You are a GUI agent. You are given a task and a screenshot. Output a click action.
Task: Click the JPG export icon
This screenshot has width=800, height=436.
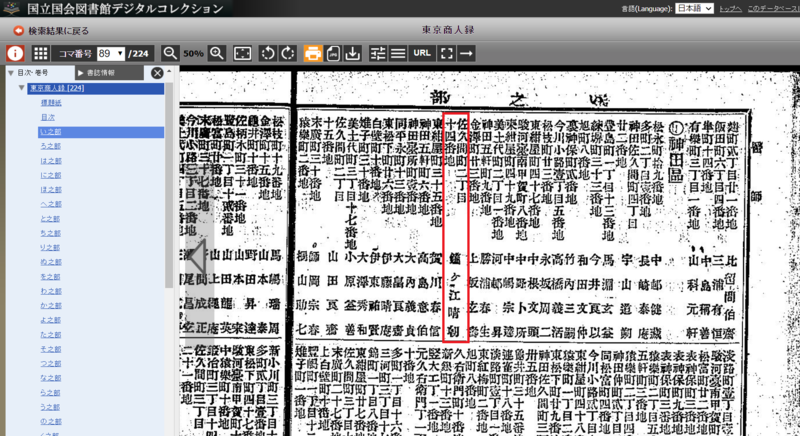click(x=333, y=53)
